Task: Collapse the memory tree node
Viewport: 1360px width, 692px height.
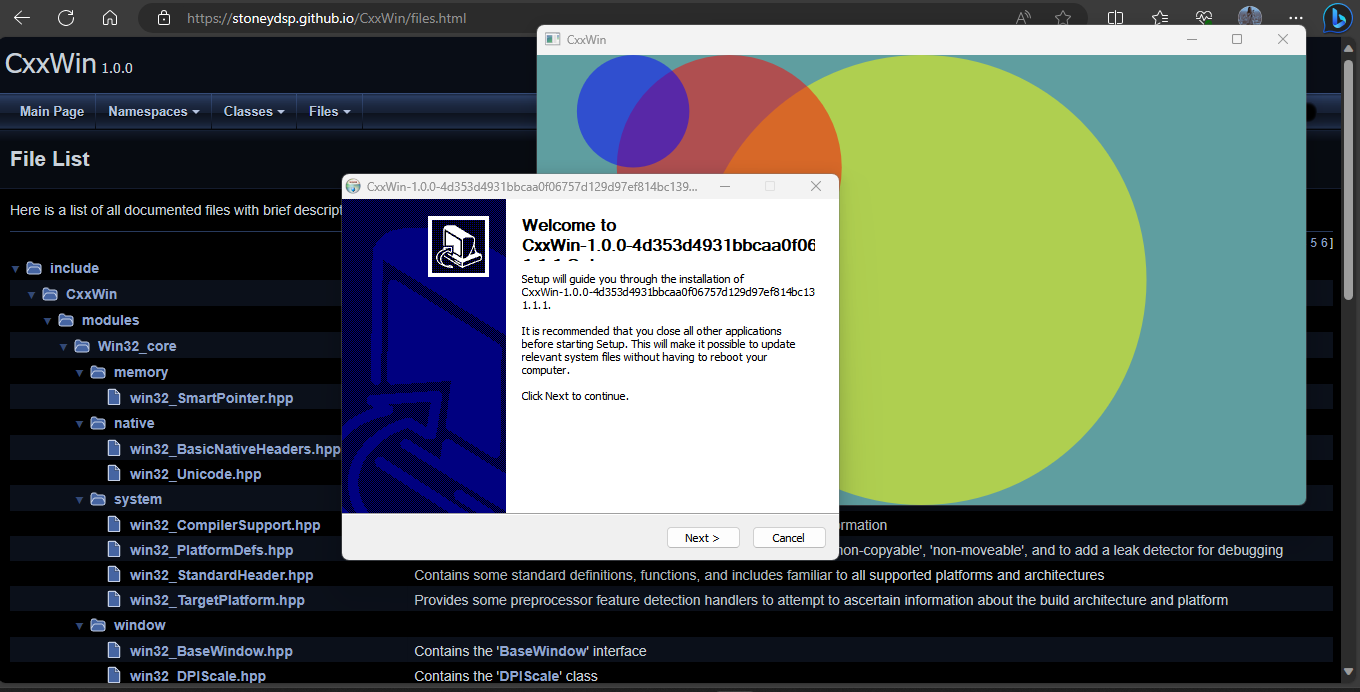Action: (80, 373)
